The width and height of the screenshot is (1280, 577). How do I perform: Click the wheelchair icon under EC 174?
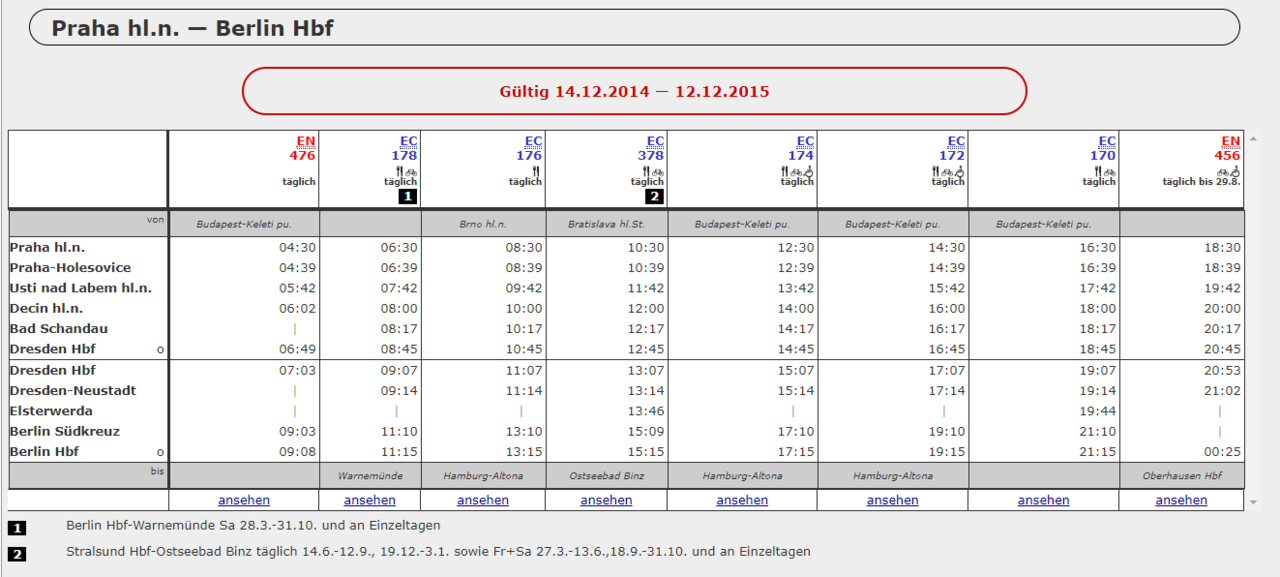point(809,171)
